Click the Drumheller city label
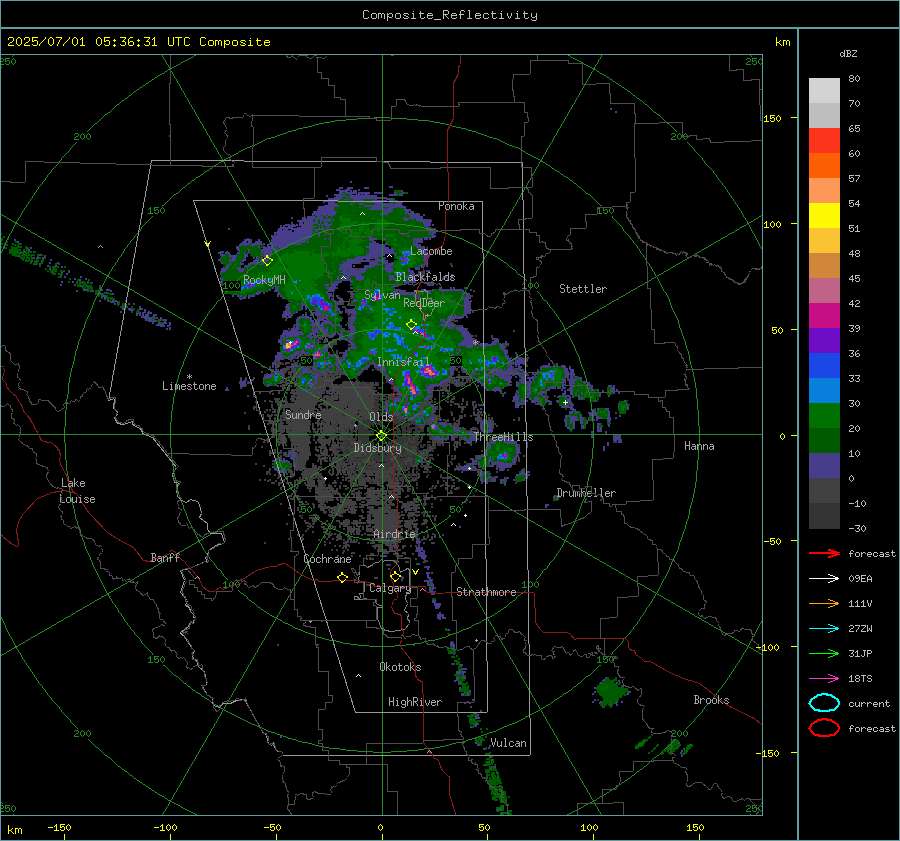900x841 pixels. [x=586, y=493]
